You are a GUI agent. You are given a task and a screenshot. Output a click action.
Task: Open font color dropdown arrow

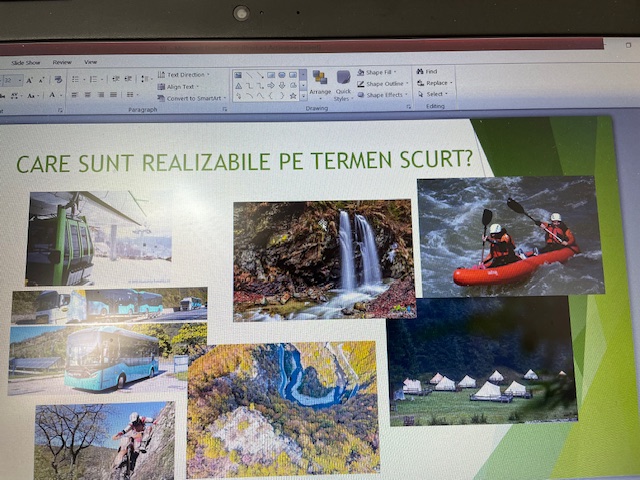[x=61, y=96]
